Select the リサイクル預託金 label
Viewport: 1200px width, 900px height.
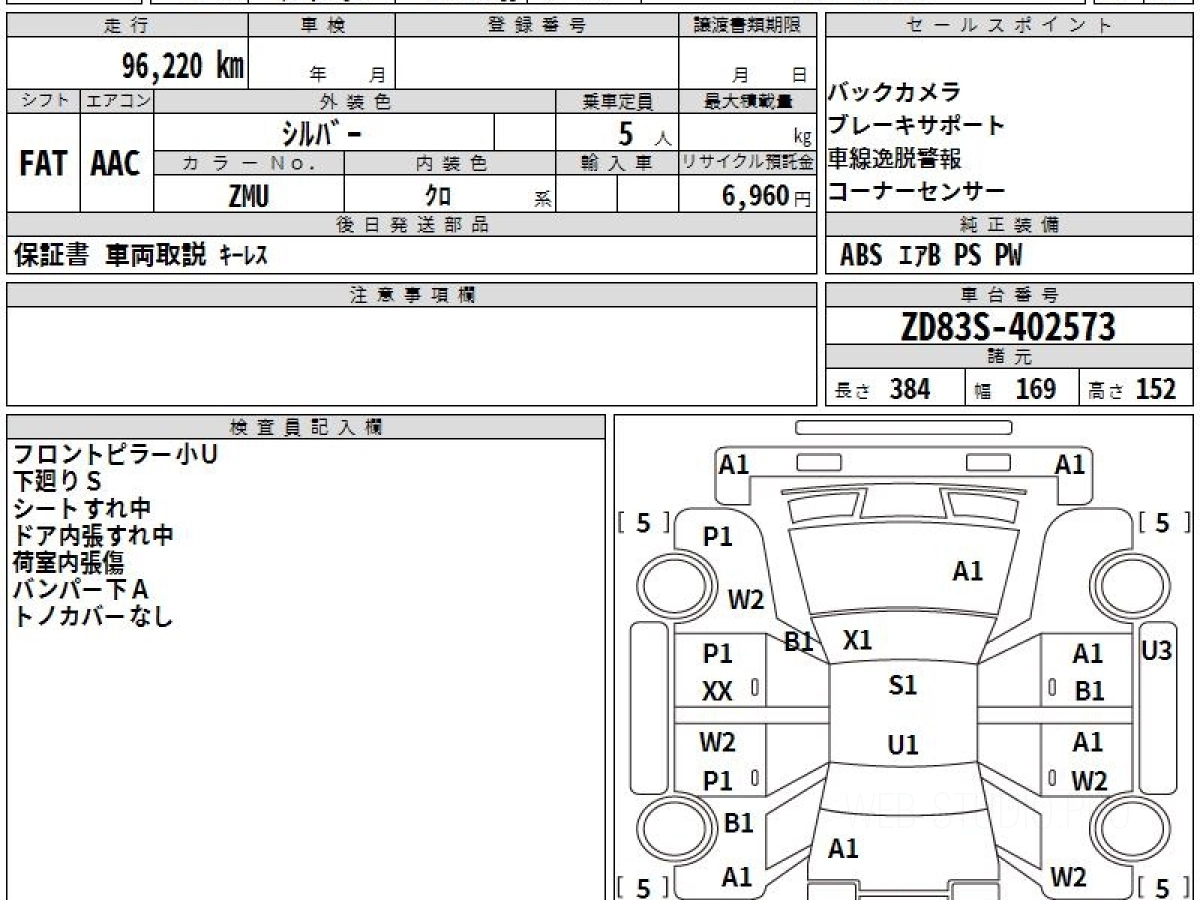tap(747, 163)
